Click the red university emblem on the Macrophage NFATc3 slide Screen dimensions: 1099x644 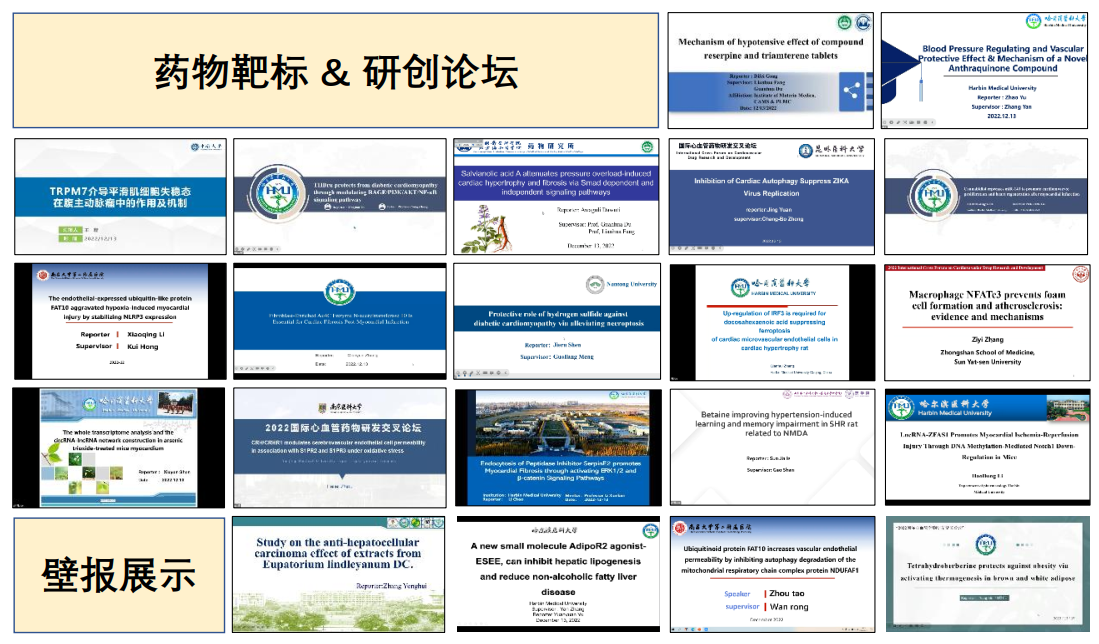(1079, 274)
